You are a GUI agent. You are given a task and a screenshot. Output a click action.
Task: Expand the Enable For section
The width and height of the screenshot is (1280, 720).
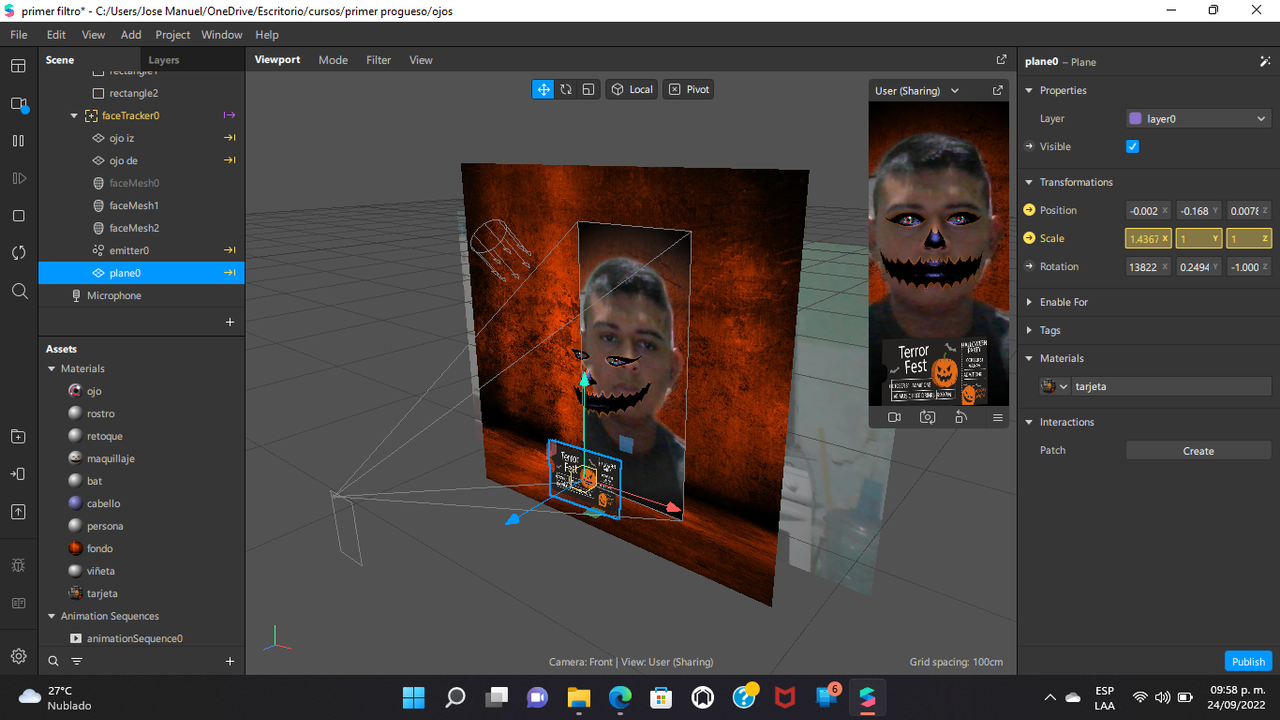coord(1030,302)
